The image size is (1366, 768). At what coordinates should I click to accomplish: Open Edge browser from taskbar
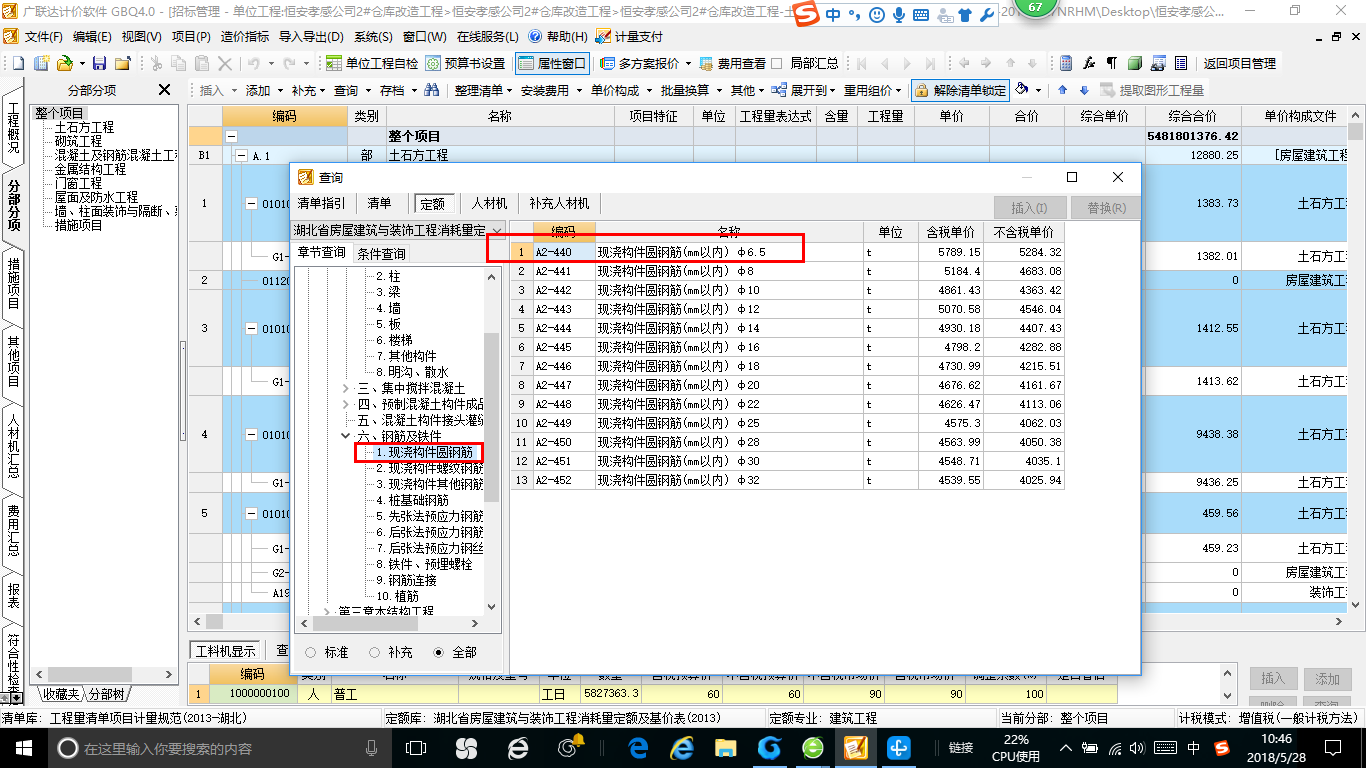tap(638, 747)
